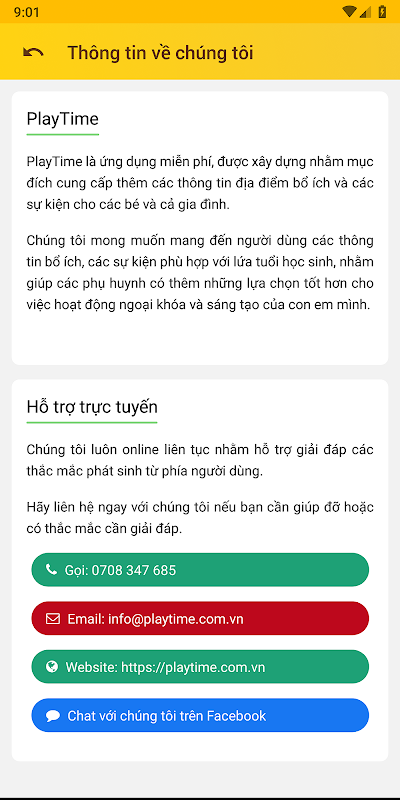Call the number 0708 347 685
This screenshot has height=800, width=400.
200,569
